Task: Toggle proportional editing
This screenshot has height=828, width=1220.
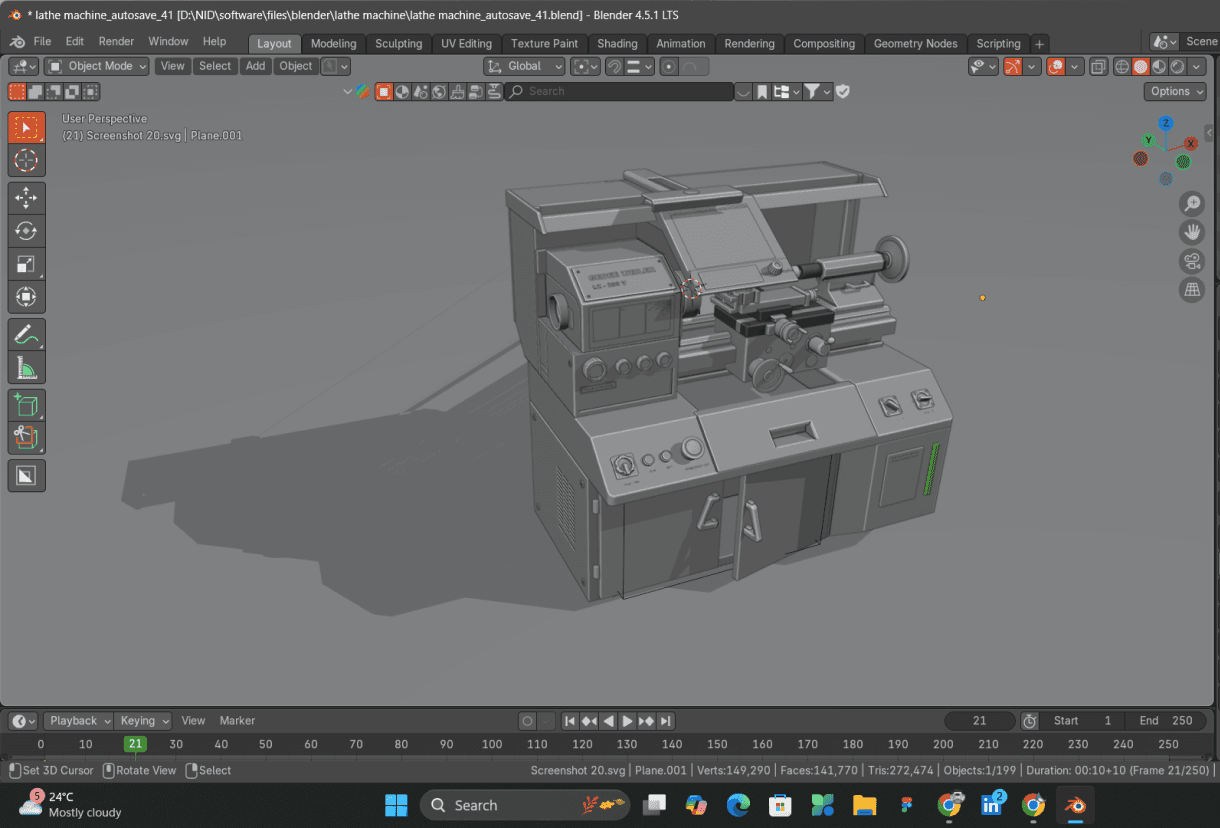Action: (x=669, y=67)
